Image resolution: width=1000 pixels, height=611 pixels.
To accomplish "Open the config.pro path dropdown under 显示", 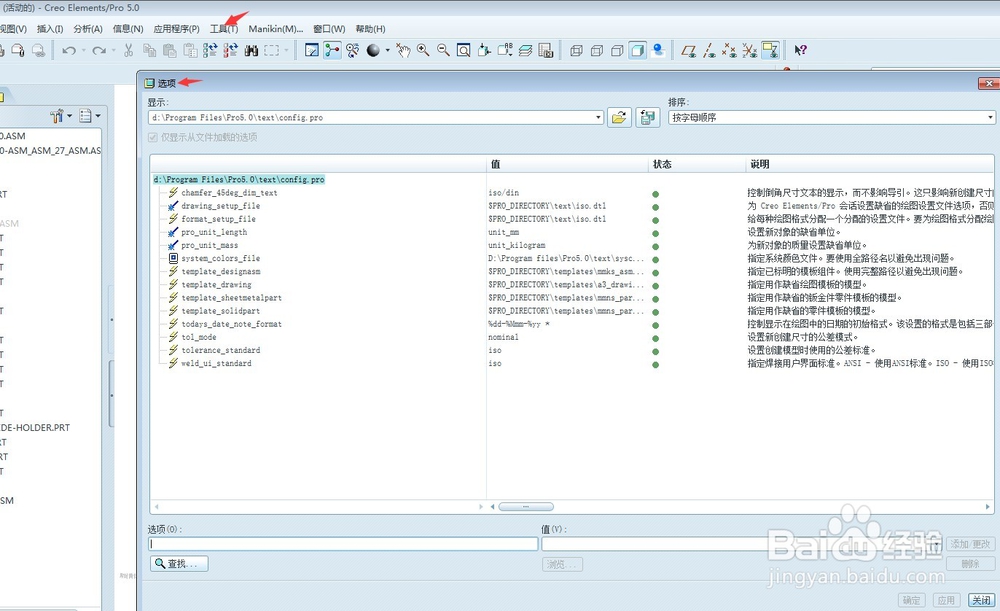I will coord(598,117).
